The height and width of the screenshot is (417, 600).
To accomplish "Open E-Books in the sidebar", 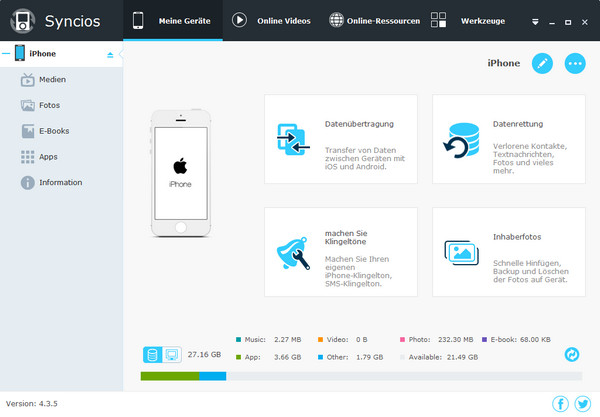I will pyautogui.click(x=61, y=131).
